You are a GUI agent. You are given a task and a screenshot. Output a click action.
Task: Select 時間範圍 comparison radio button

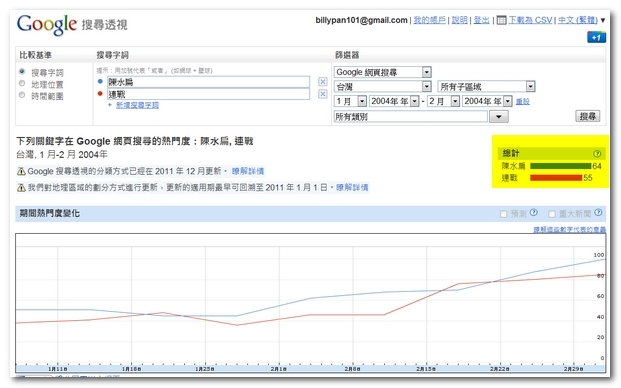click(x=22, y=95)
